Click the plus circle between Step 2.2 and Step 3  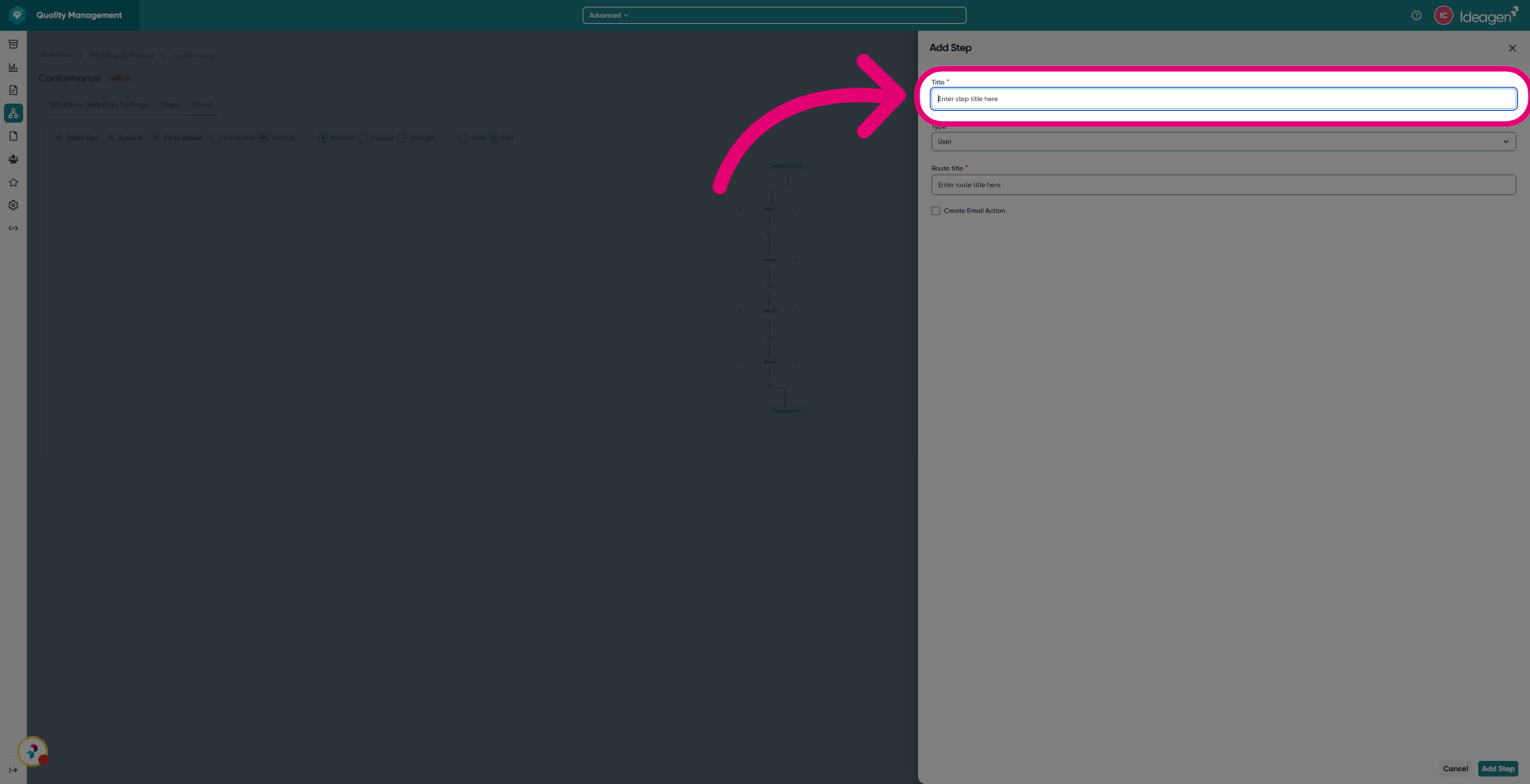[768, 336]
